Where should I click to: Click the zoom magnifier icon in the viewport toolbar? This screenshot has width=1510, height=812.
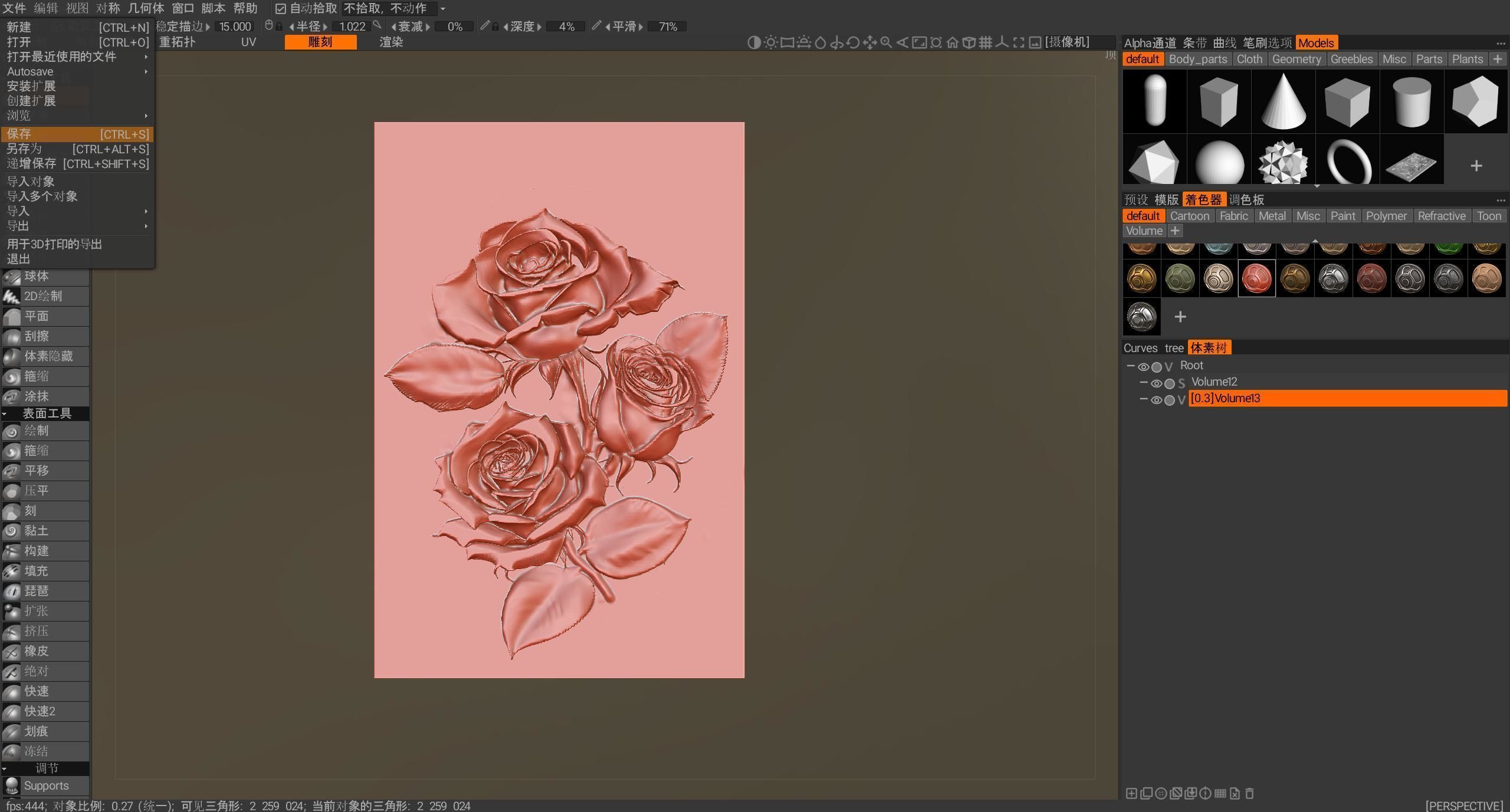(x=886, y=42)
